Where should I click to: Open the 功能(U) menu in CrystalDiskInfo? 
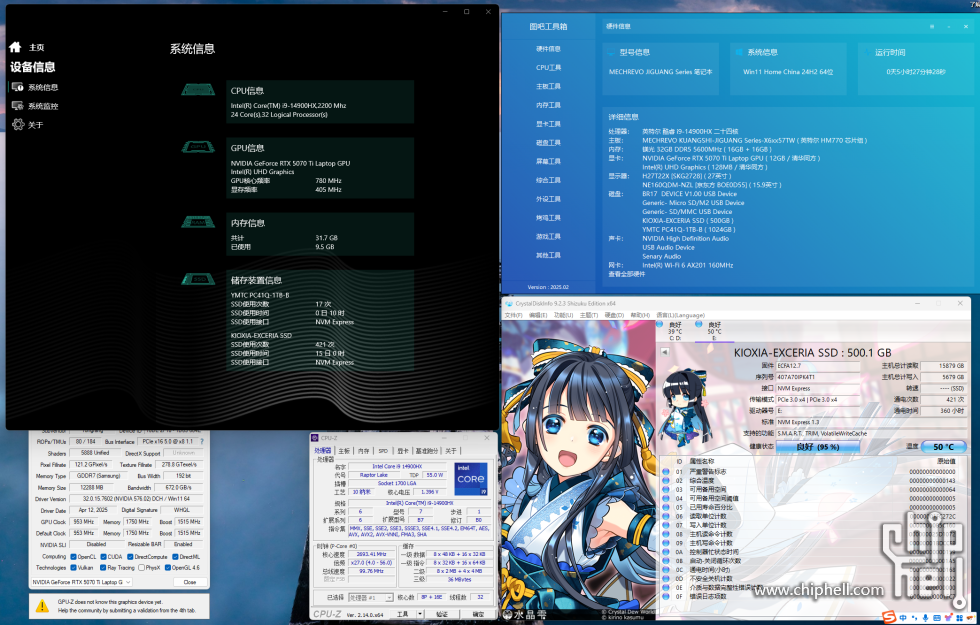point(563,315)
